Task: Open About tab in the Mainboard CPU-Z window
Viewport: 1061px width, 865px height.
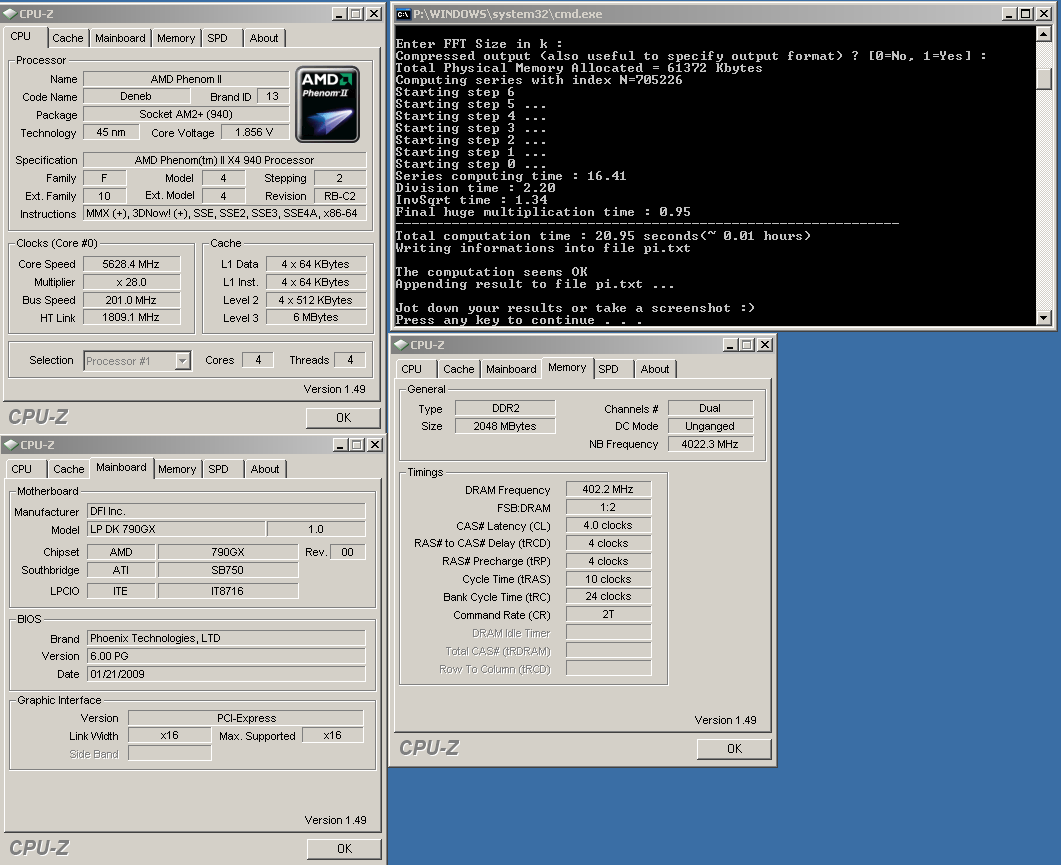Action: point(265,469)
